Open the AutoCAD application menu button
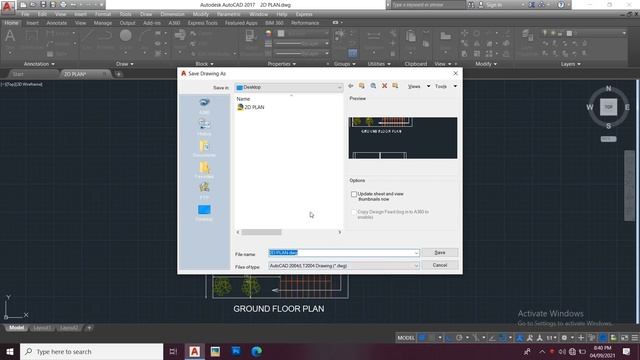The image size is (640, 360). coord(7,7)
